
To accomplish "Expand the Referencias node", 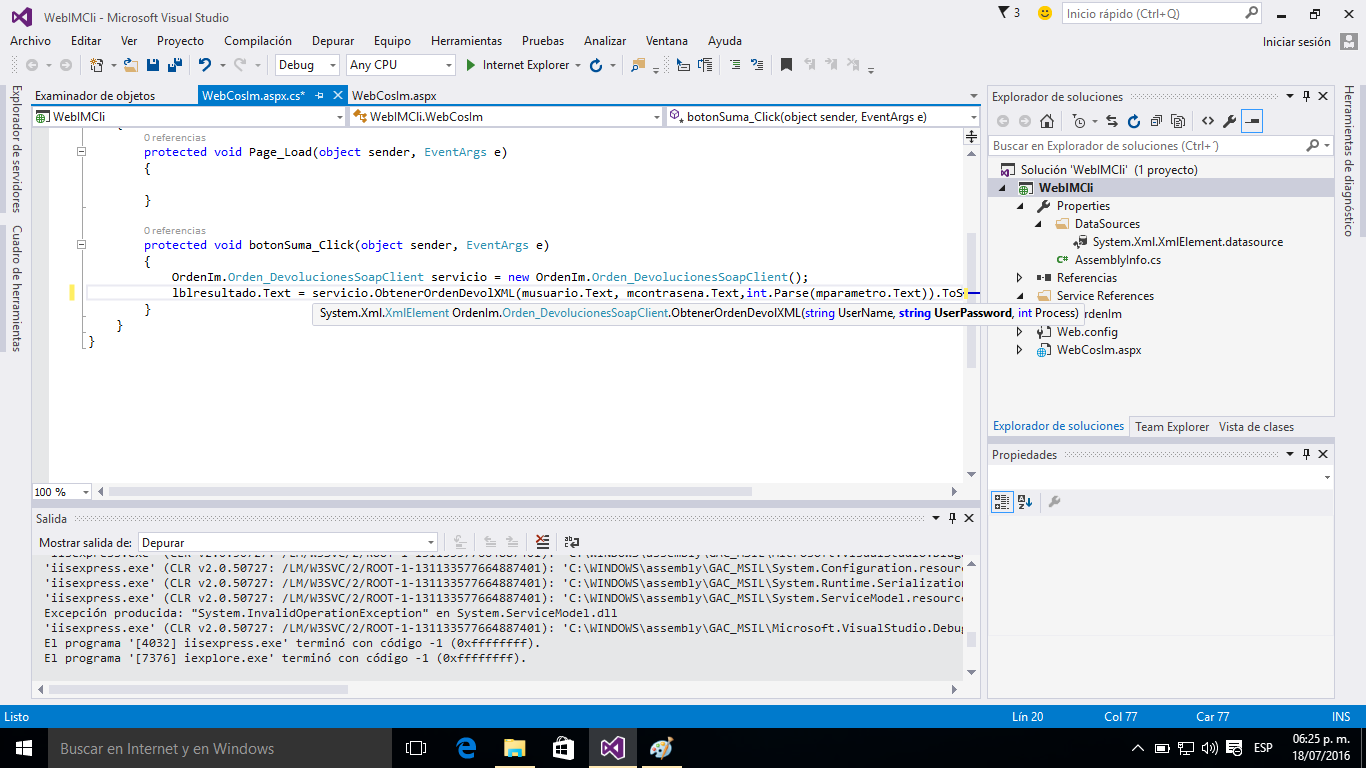I will (1020, 278).
